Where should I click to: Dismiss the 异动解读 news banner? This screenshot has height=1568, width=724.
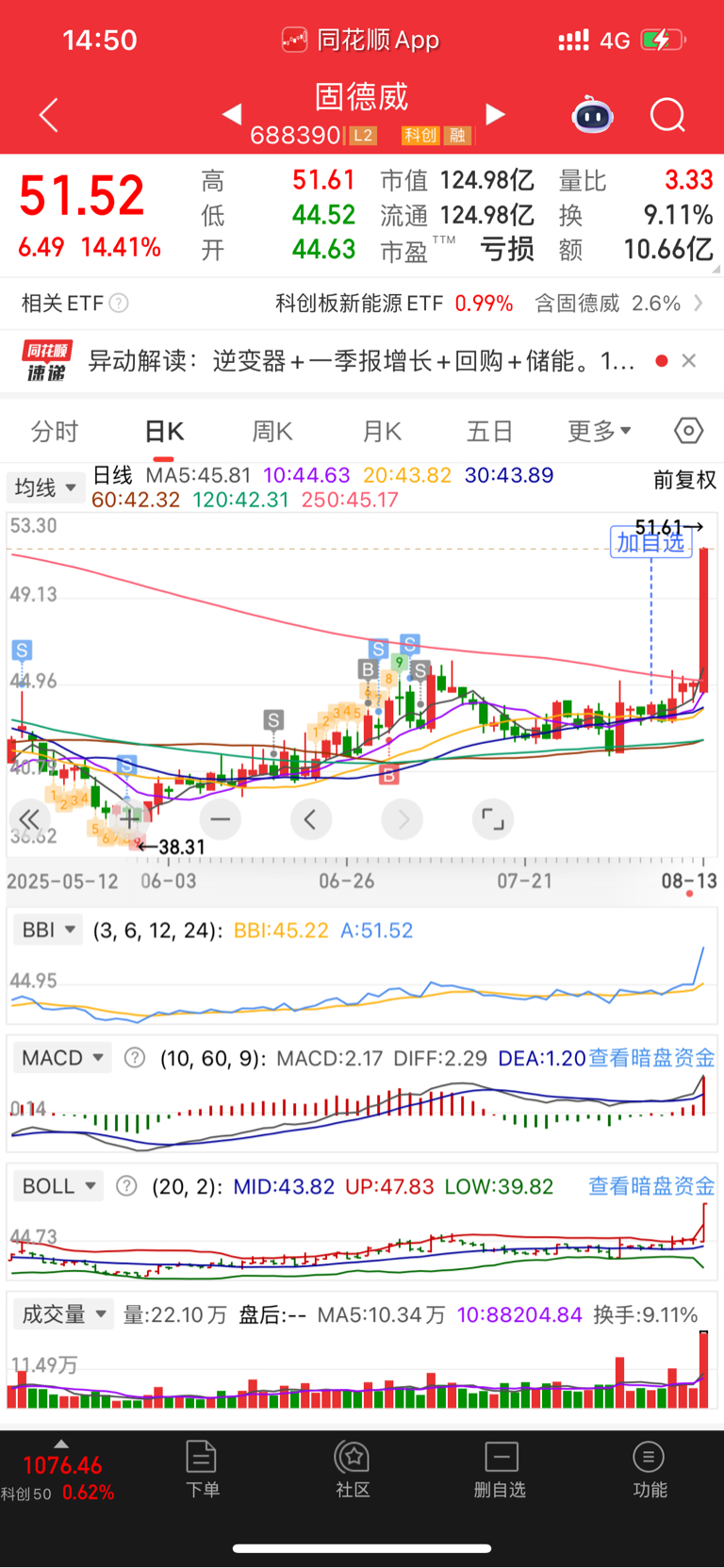689,361
